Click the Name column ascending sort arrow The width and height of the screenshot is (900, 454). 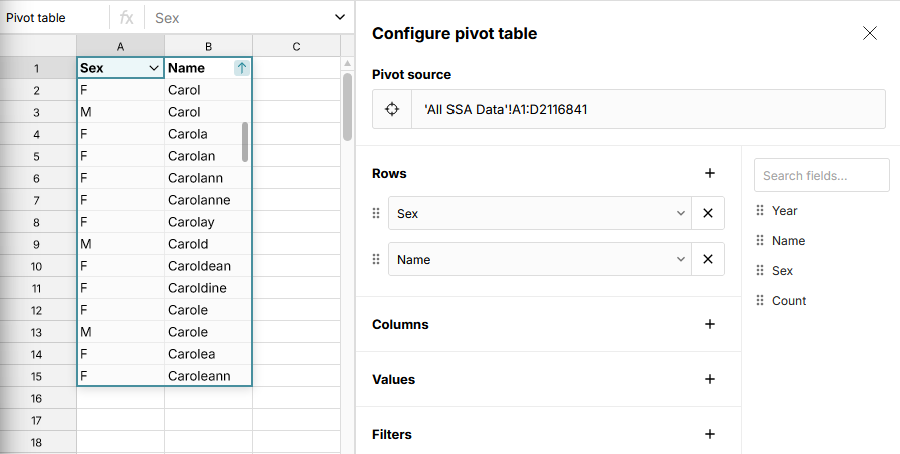pos(241,68)
